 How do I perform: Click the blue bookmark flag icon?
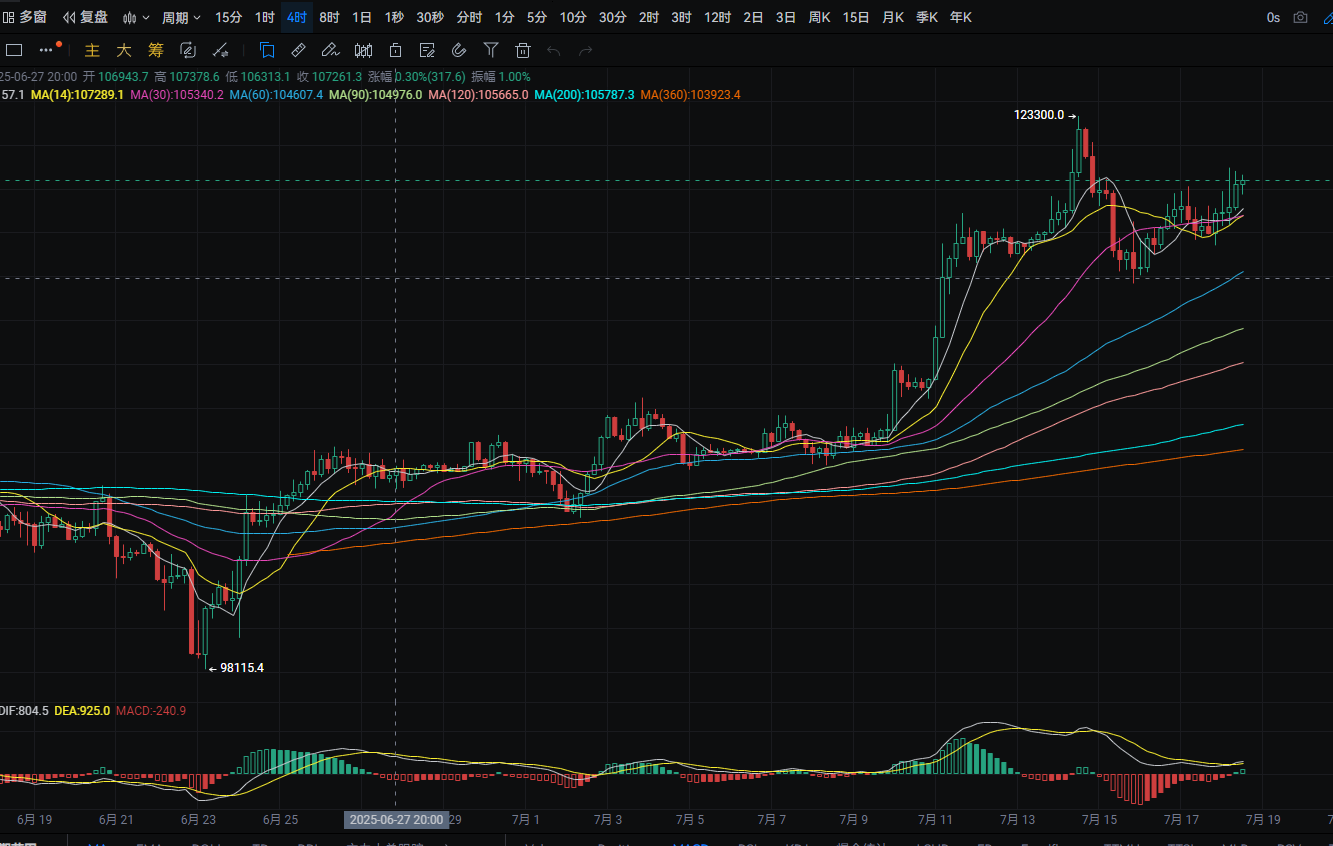pyautogui.click(x=267, y=50)
